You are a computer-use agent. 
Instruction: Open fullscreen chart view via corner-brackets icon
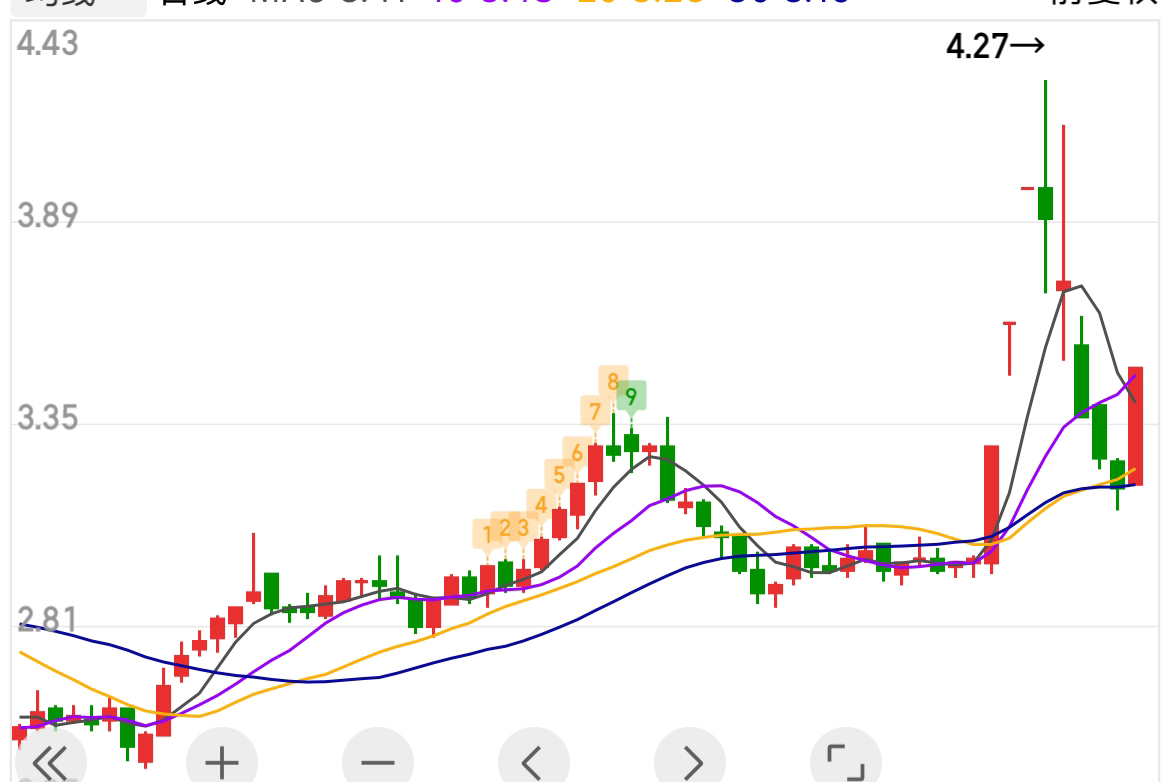(x=845, y=761)
